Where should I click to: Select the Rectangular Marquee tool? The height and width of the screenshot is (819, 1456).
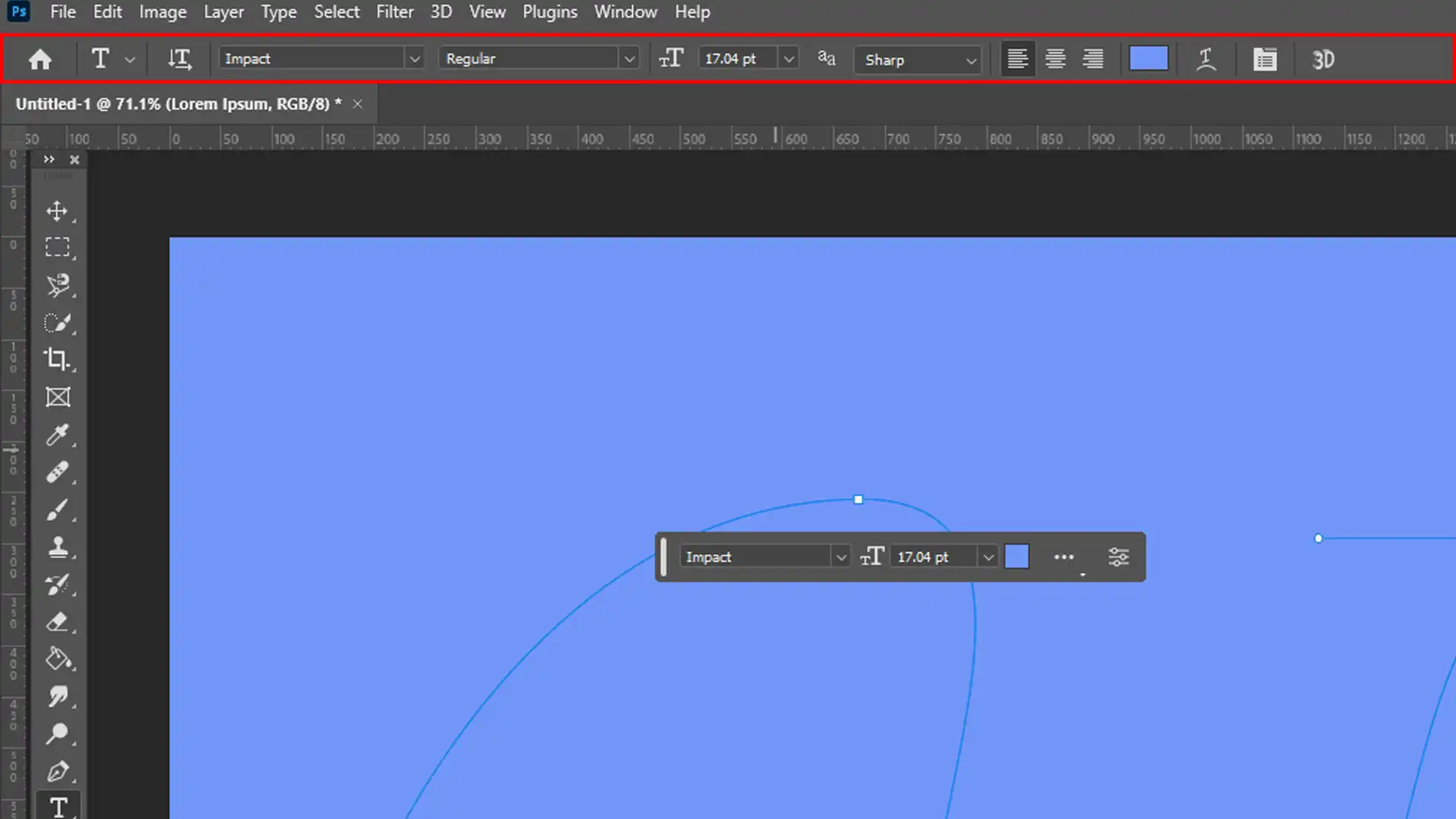click(58, 247)
